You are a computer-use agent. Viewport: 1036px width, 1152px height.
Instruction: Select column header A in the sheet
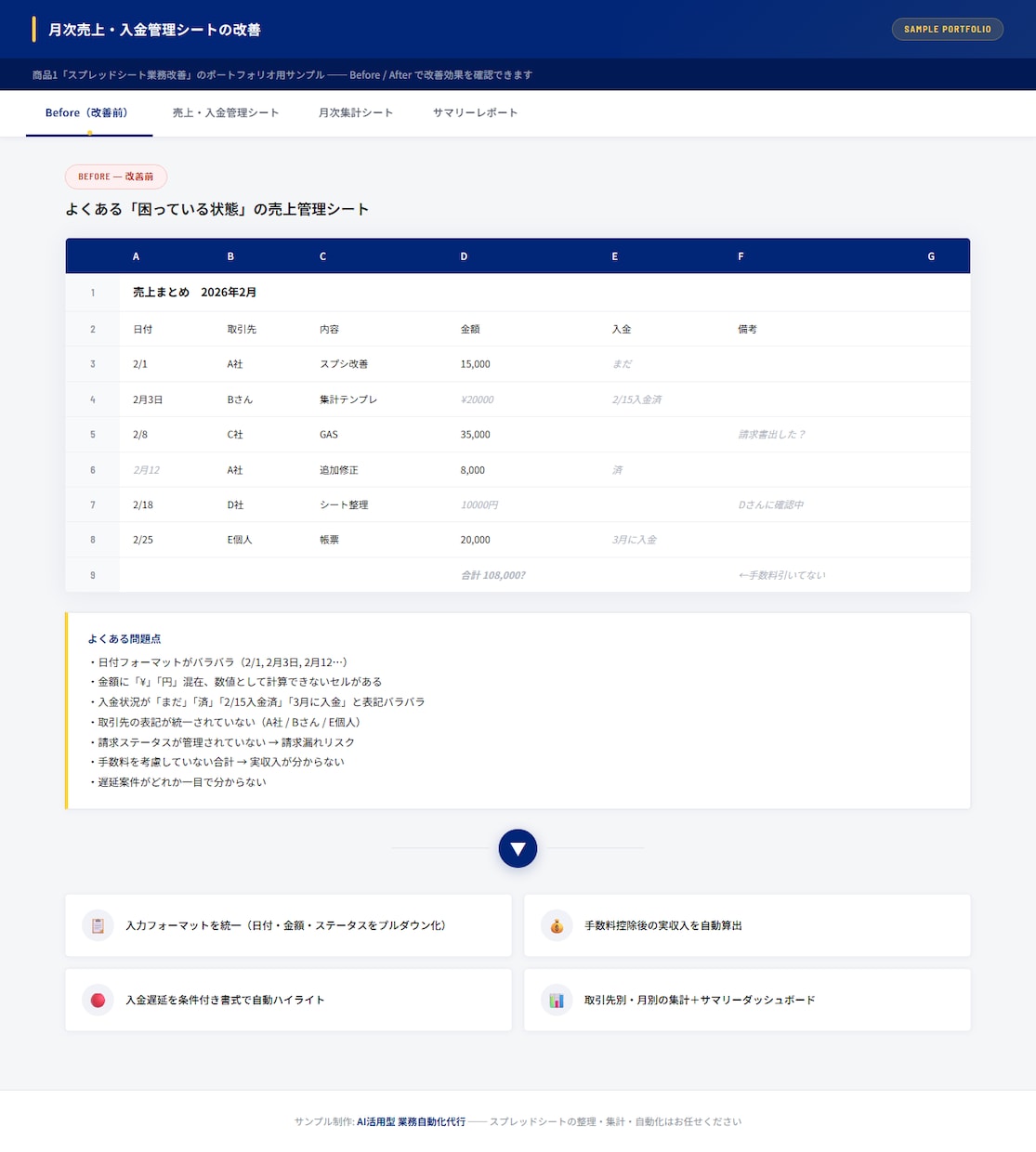pyautogui.click(x=137, y=256)
